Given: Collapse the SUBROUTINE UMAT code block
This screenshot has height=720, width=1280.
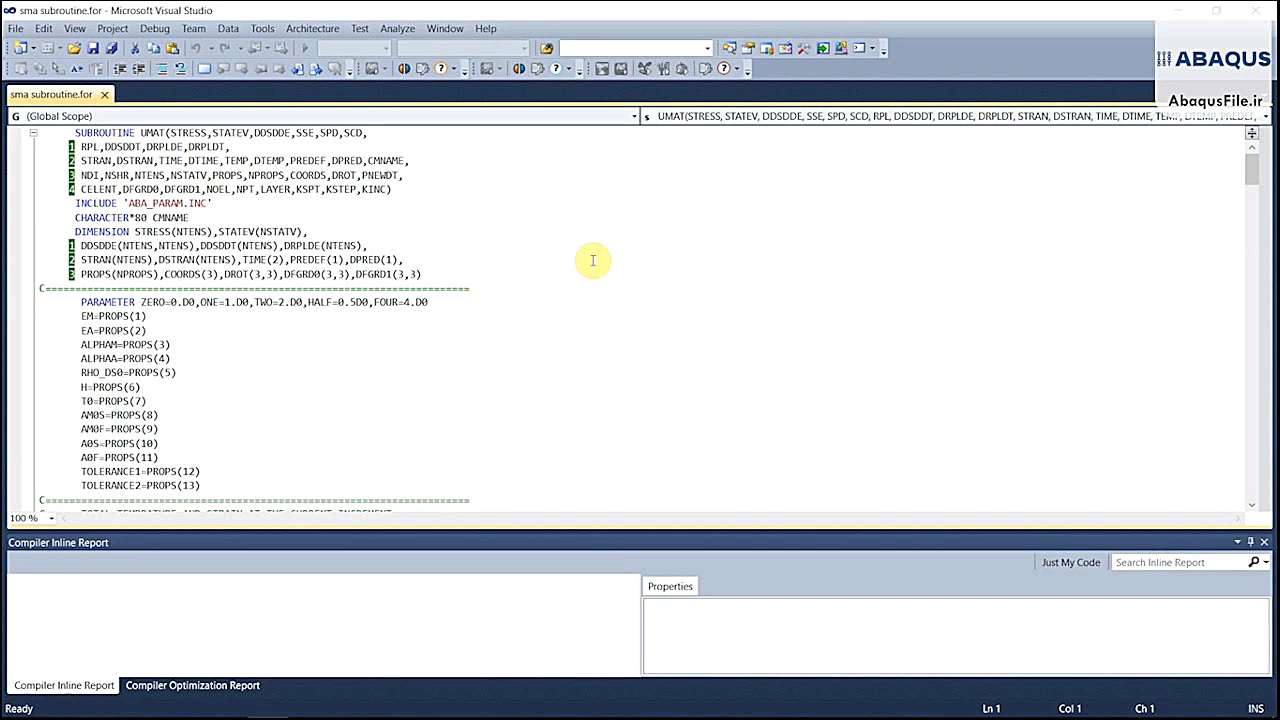Looking at the screenshot, I should 33,133.
